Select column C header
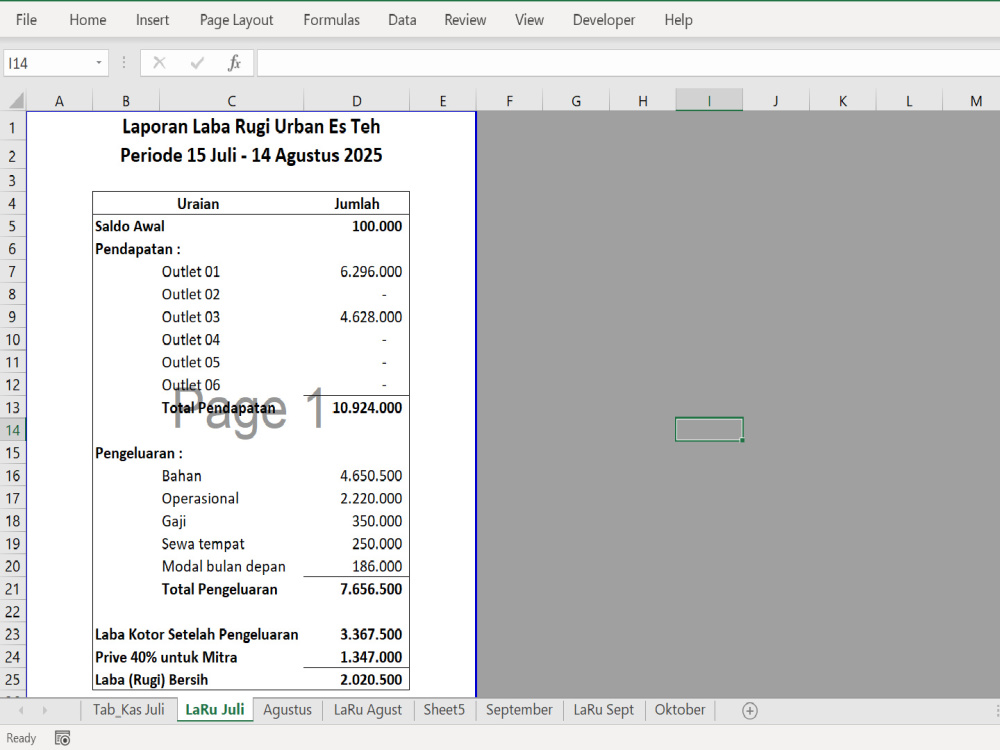The width and height of the screenshot is (1000, 750). point(232,101)
